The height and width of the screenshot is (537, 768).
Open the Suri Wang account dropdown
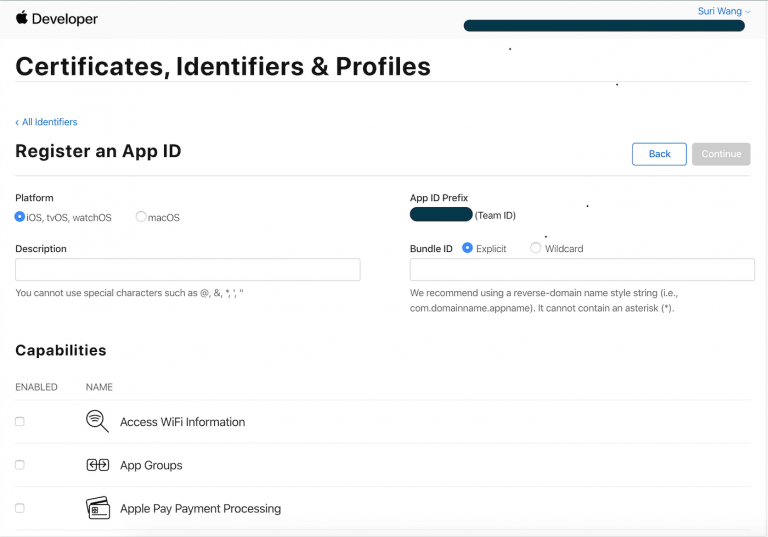(x=724, y=11)
